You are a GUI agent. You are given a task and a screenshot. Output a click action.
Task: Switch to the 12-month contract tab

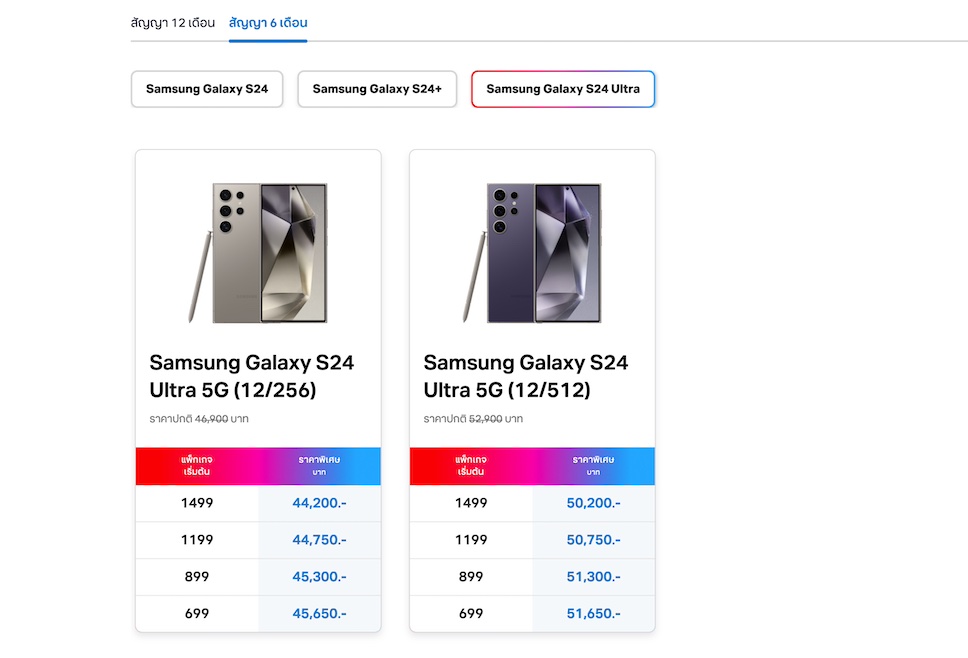[173, 23]
